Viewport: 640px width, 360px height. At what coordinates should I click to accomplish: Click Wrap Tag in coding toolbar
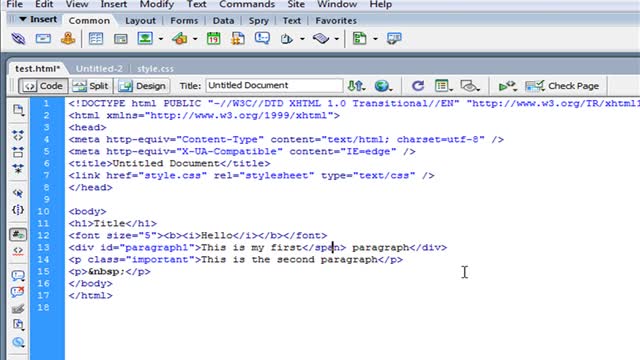(x=18, y=309)
